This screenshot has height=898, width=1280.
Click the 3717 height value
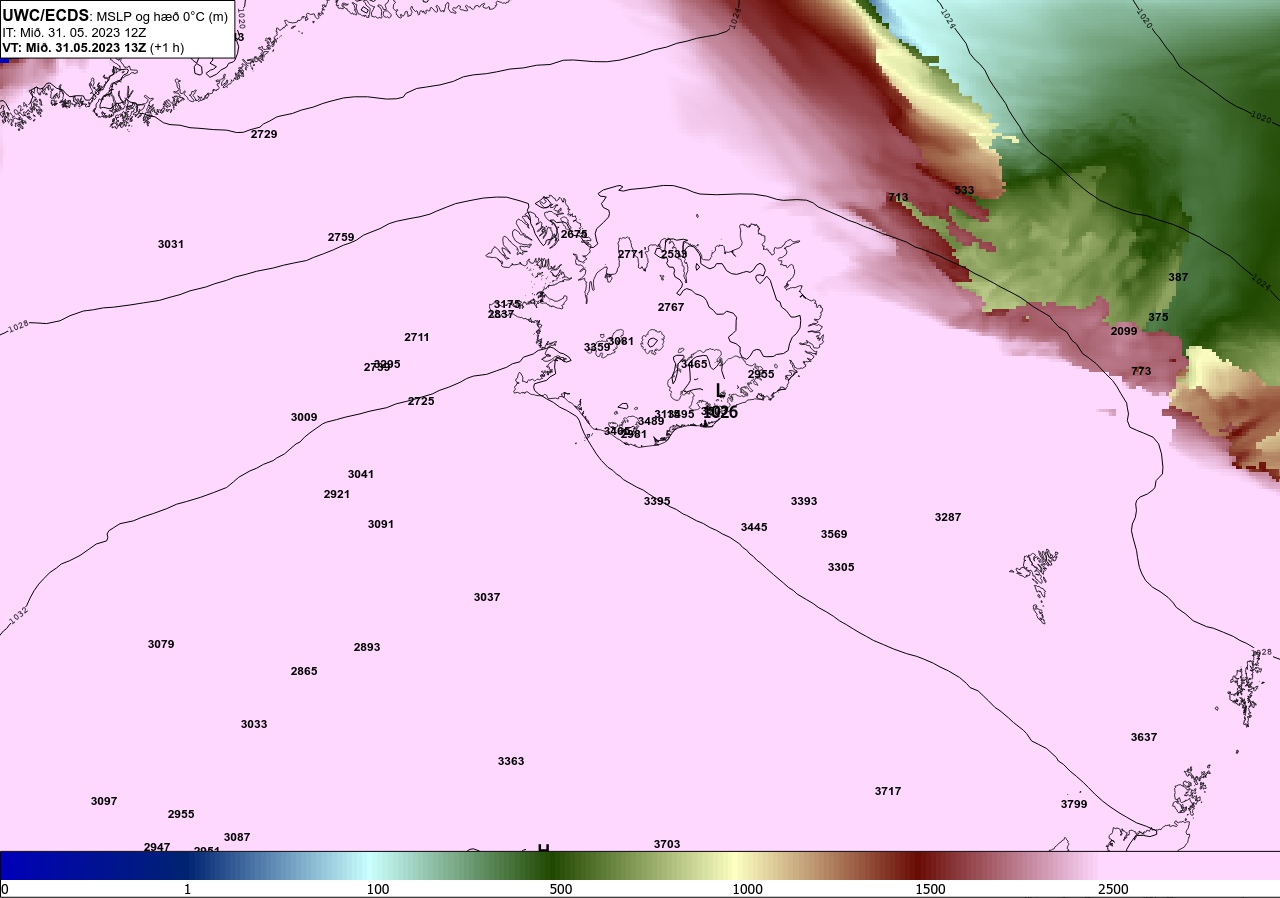pos(888,791)
